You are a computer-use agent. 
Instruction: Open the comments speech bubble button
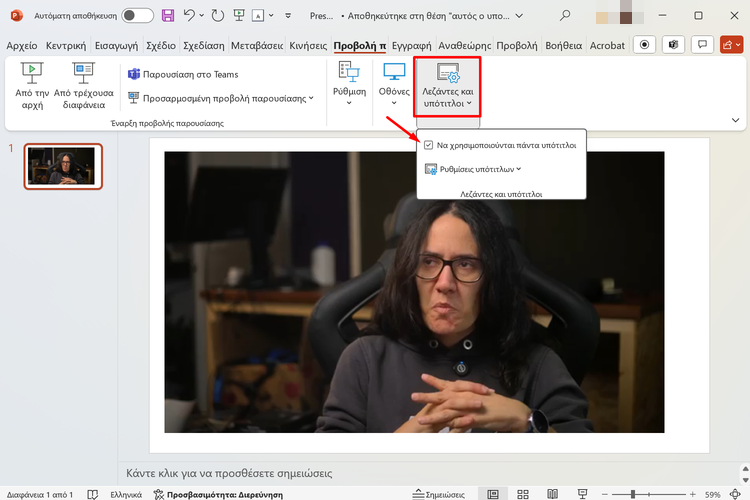click(702, 45)
